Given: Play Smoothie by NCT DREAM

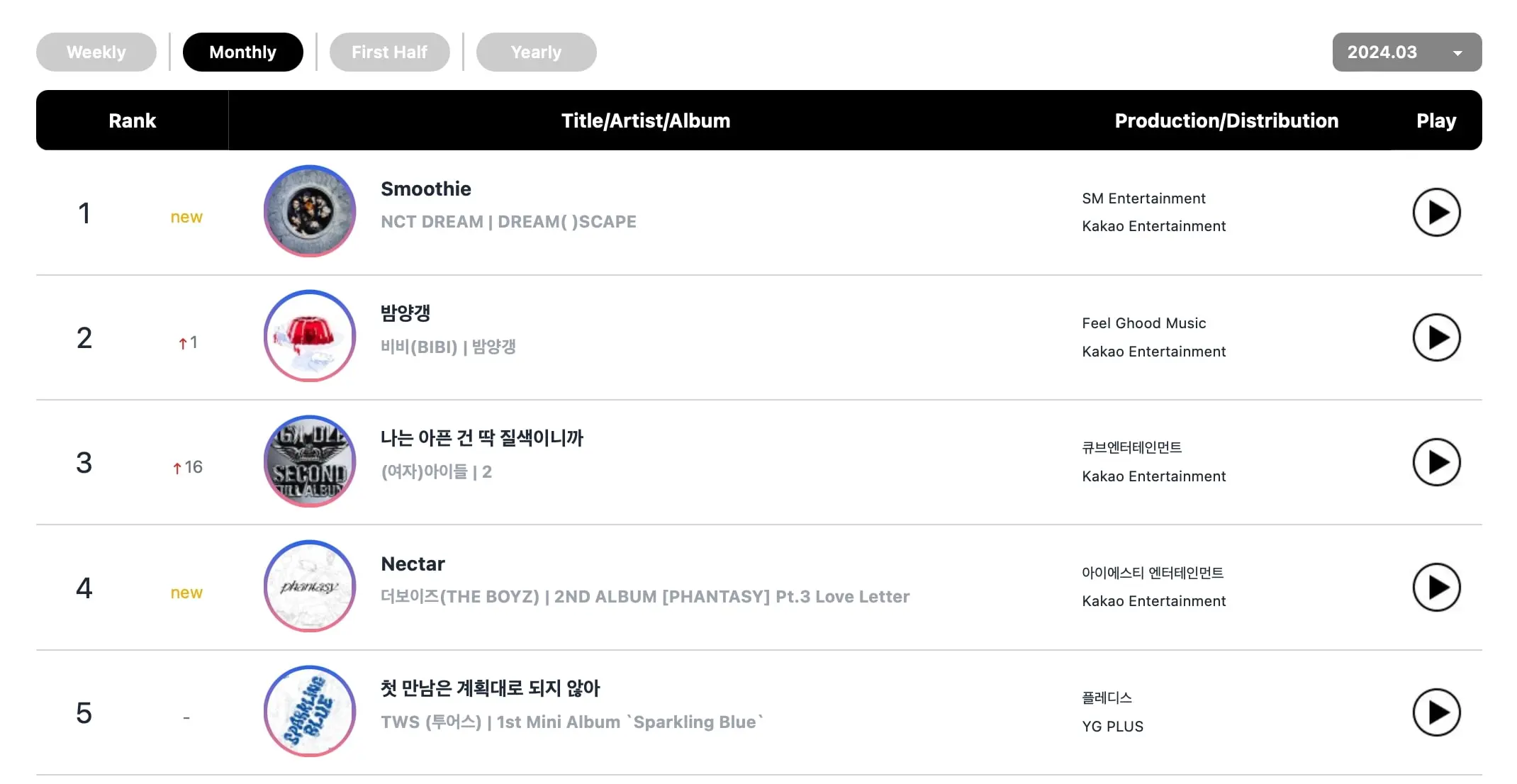Looking at the screenshot, I should click(x=1436, y=212).
